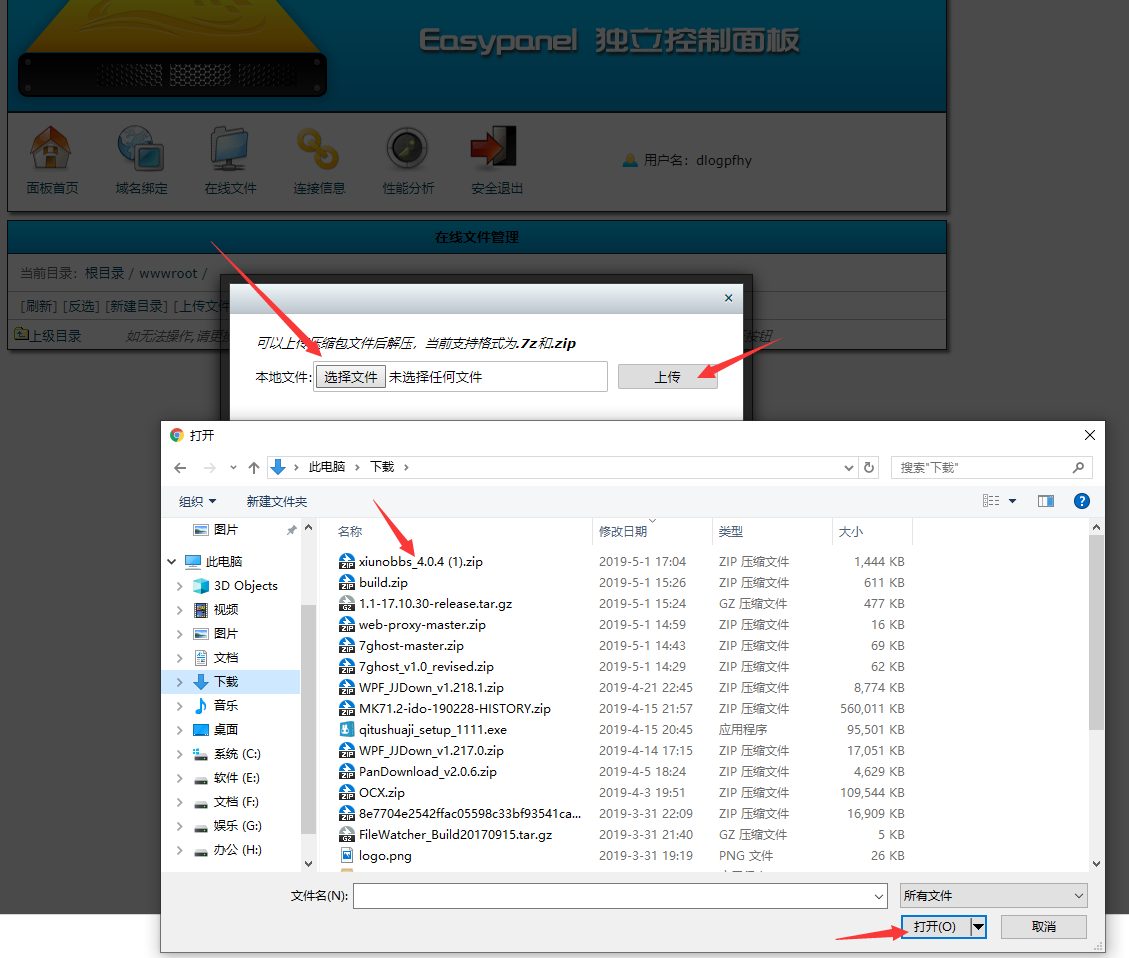Sort files by 大小 column
Image resolution: width=1129 pixels, height=958 pixels.
tap(850, 531)
